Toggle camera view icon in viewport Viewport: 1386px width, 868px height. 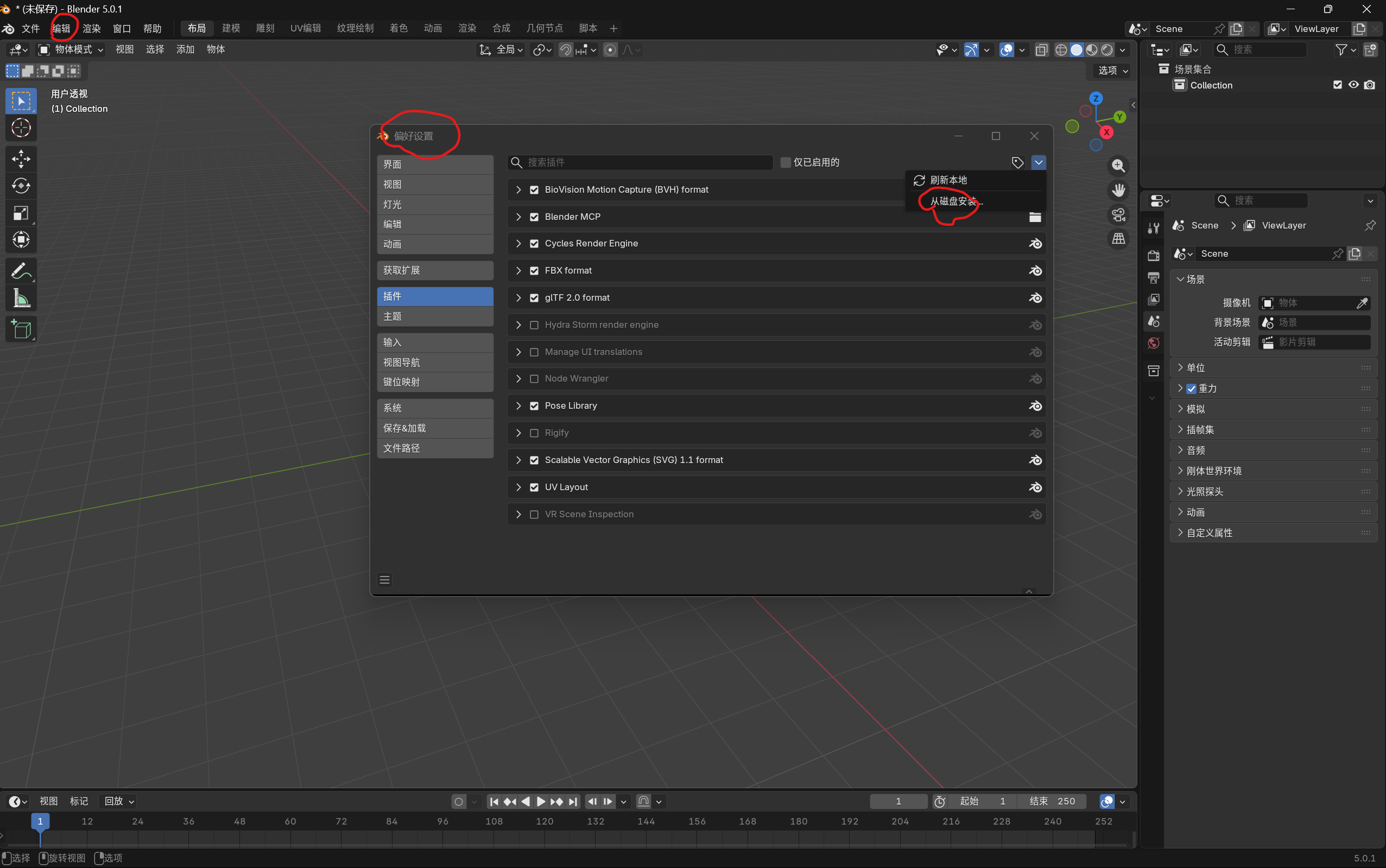pyautogui.click(x=1118, y=215)
